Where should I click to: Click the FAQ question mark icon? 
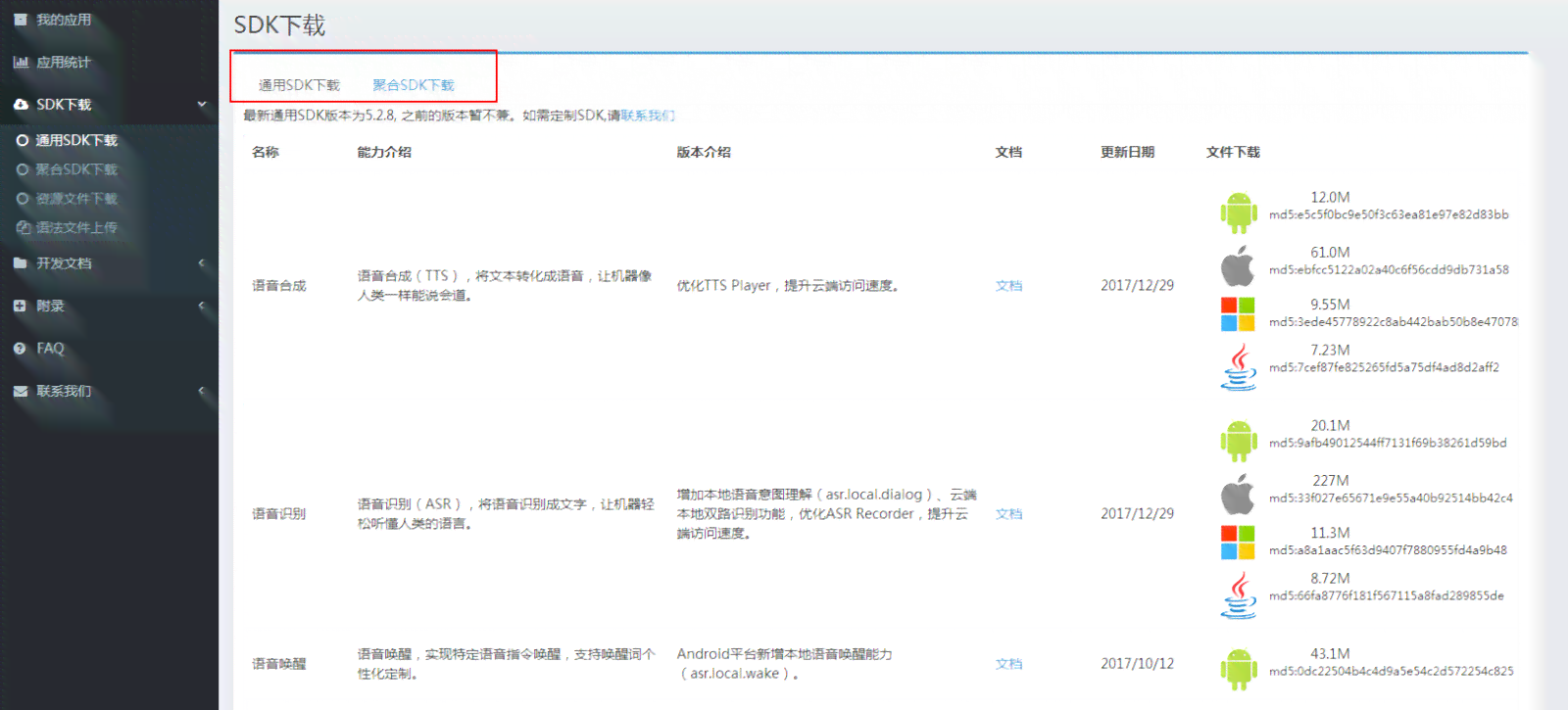point(21,349)
